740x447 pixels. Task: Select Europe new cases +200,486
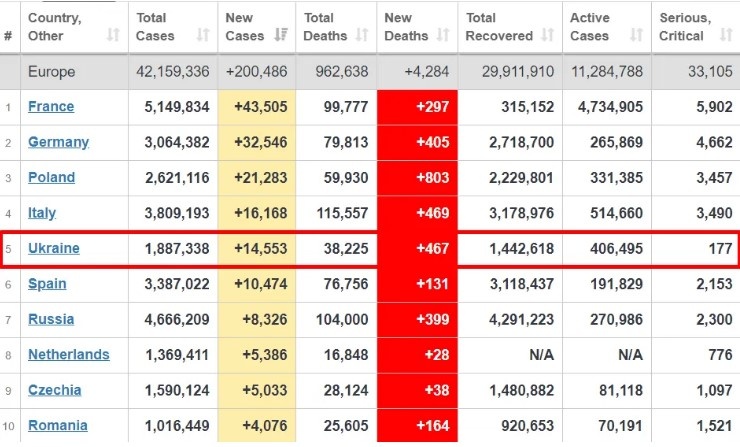[256, 72]
